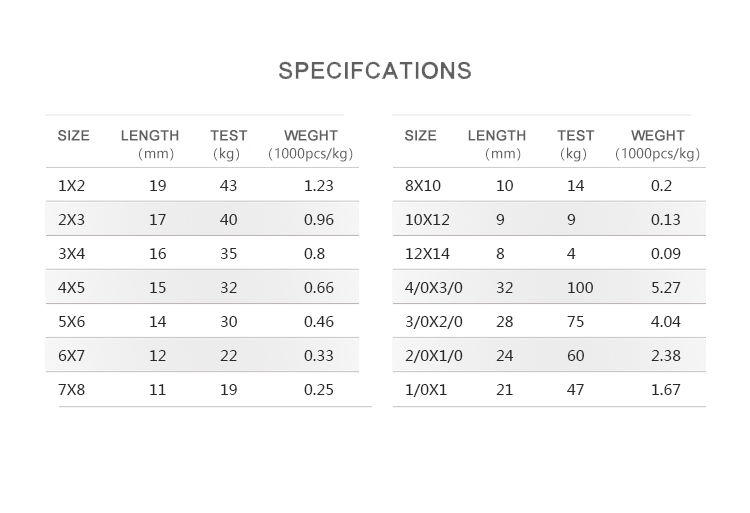This screenshot has width=750, height=513.
Task: Click the 12X14 size cell
Action: point(427,253)
